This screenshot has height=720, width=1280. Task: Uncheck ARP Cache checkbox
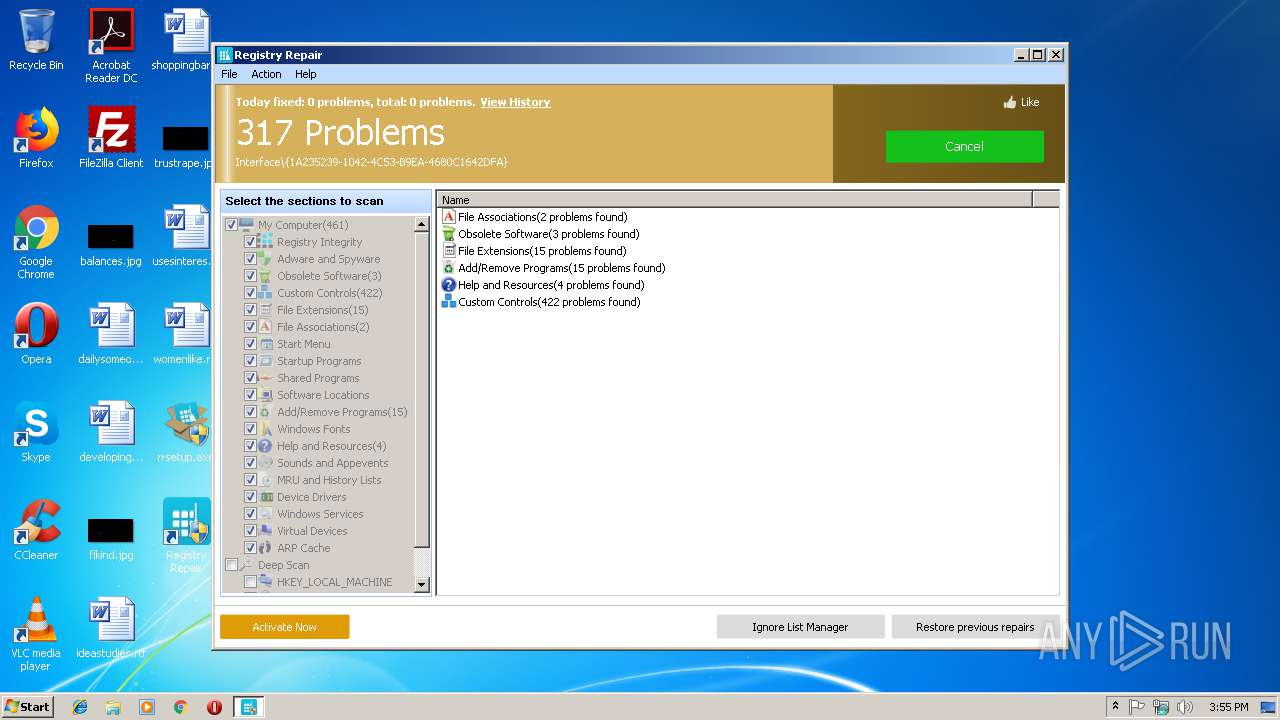(x=251, y=548)
